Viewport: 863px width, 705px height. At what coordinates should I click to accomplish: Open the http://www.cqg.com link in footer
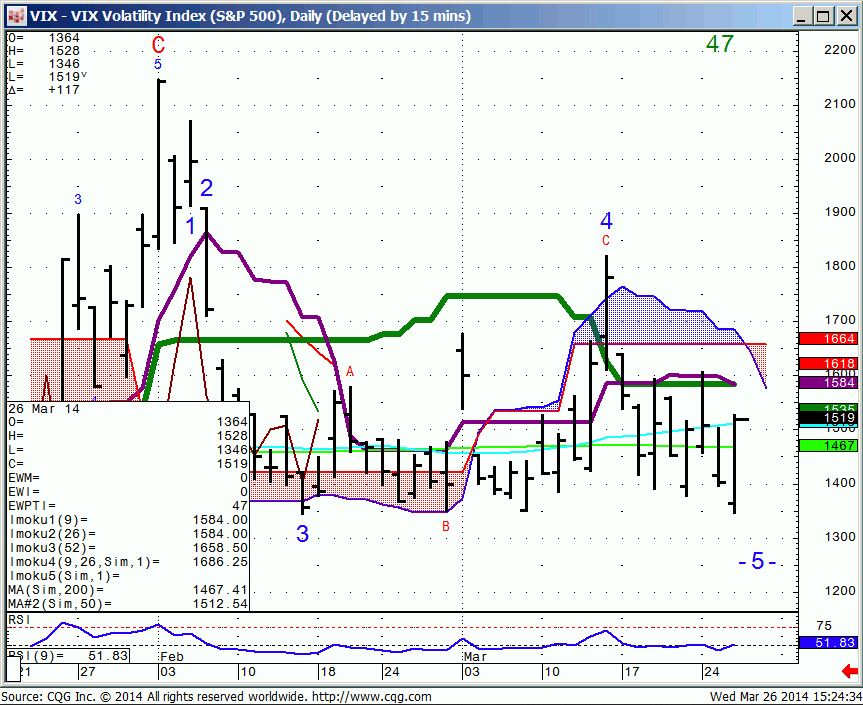click(x=372, y=697)
